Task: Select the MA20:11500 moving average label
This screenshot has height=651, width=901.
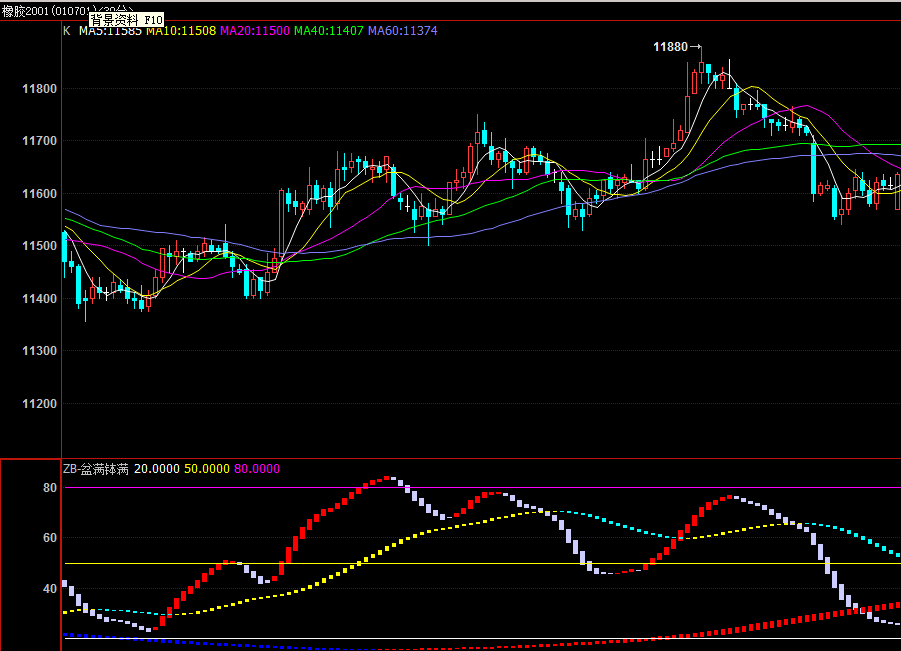Action: click(x=255, y=31)
